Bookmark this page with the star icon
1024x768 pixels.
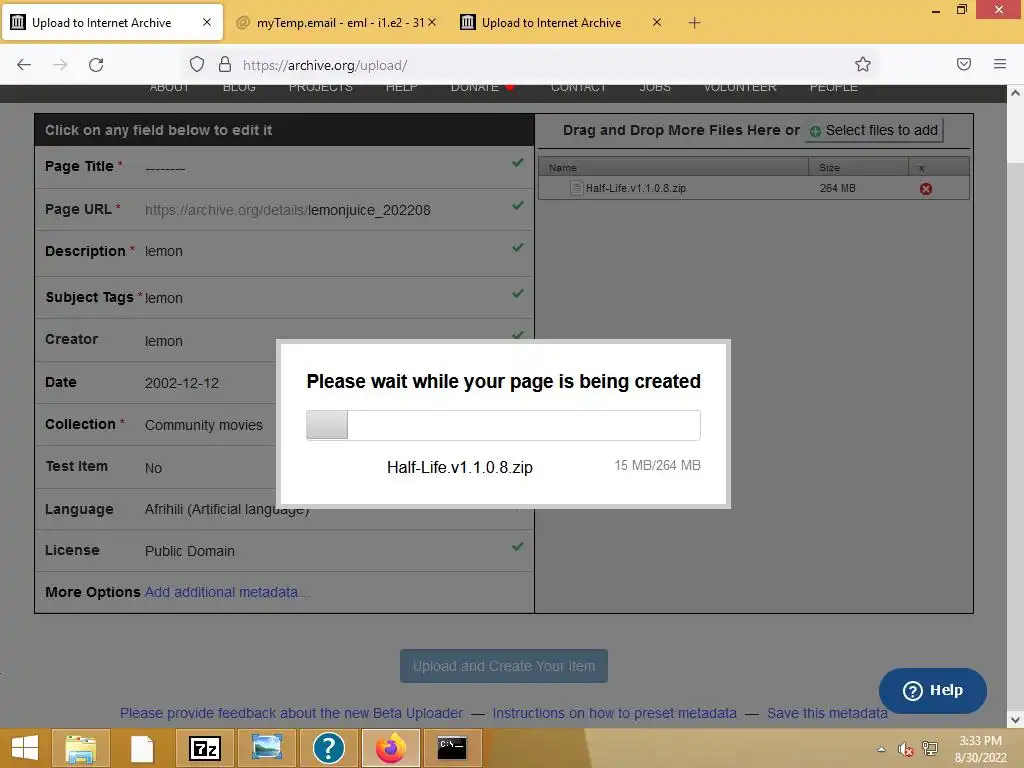click(863, 64)
